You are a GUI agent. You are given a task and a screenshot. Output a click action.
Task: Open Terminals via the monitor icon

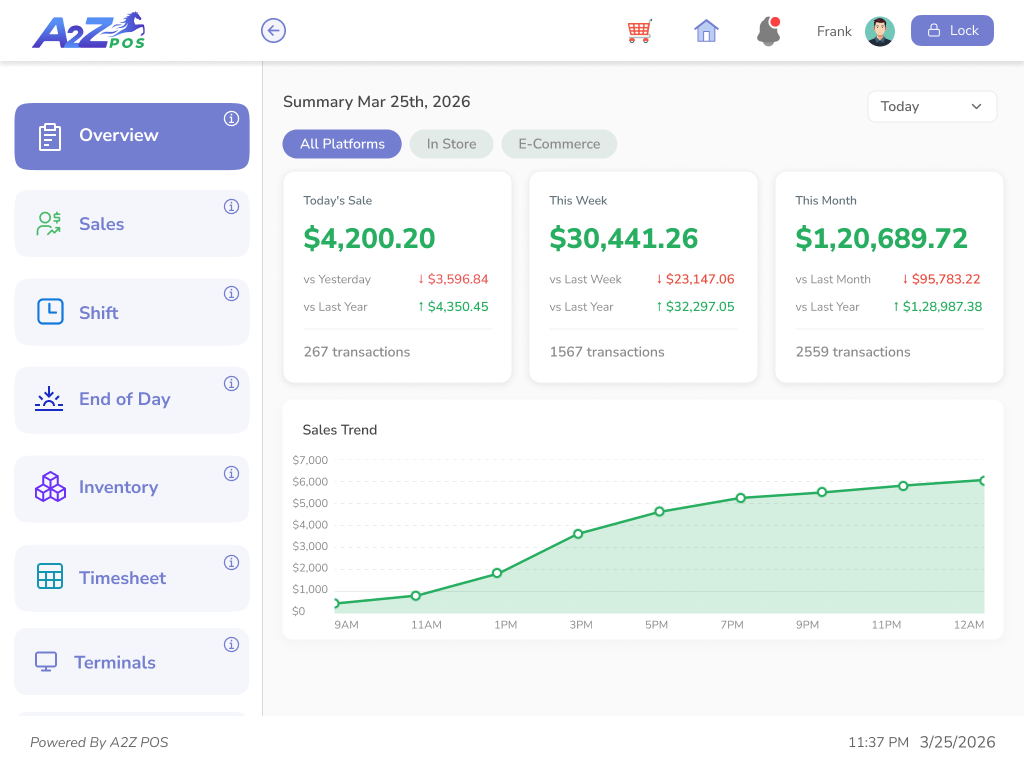(x=48, y=661)
